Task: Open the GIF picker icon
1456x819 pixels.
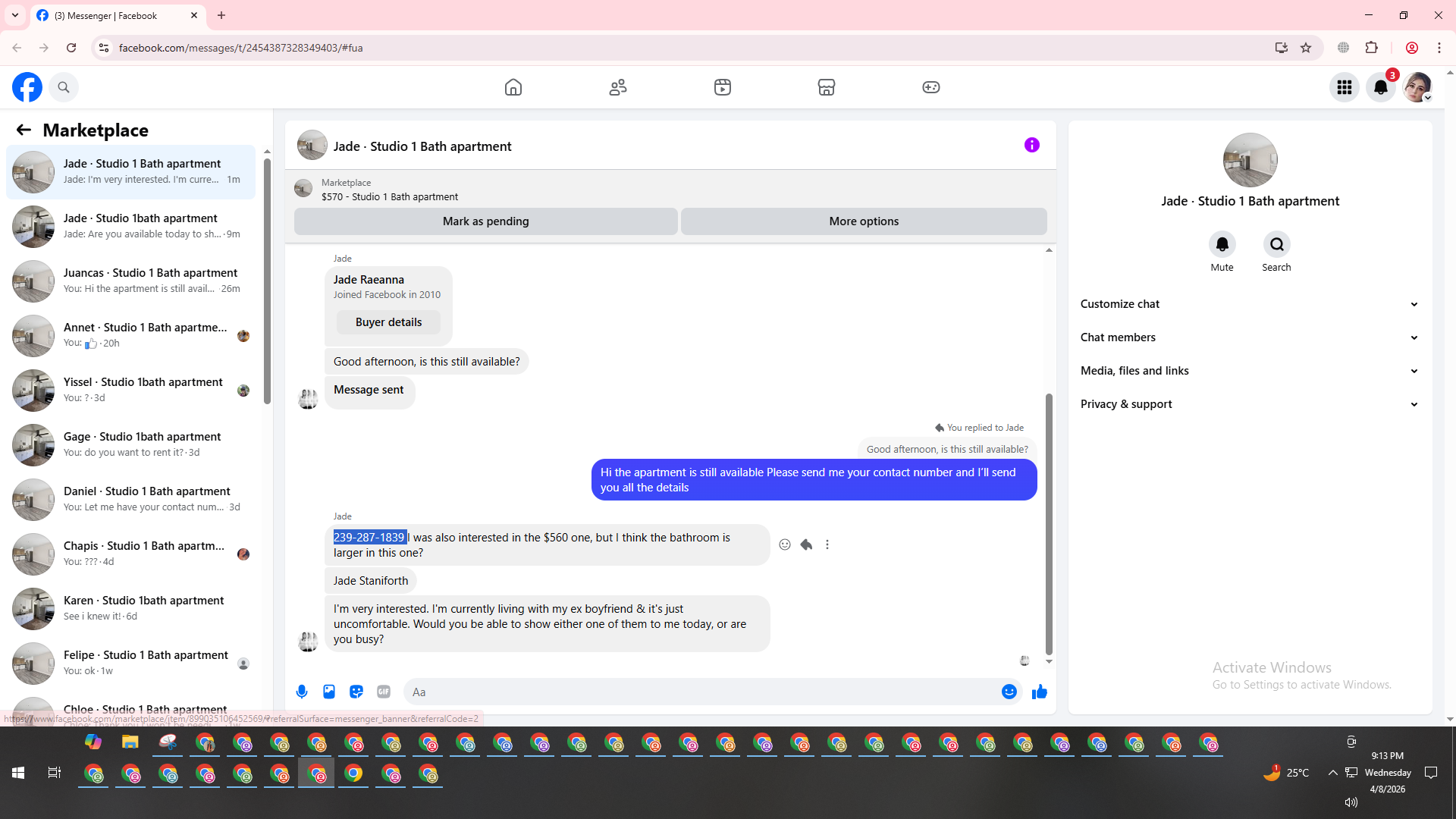Action: pos(384,692)
